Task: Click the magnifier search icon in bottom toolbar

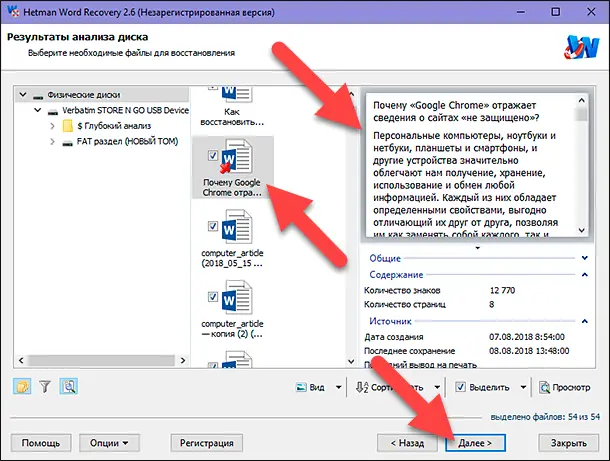Action: [x=69, y=387]
